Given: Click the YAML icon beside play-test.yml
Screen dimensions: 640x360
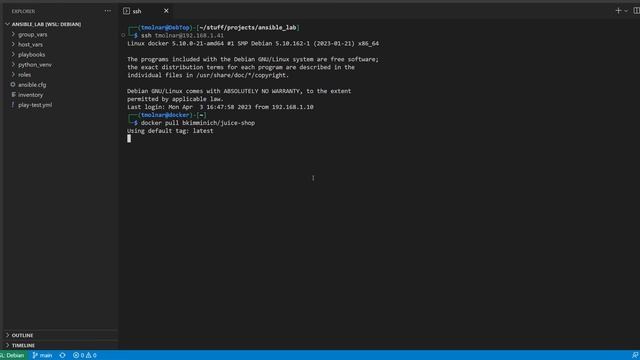Looking at the screenshot, I should [x=13, y=104].
